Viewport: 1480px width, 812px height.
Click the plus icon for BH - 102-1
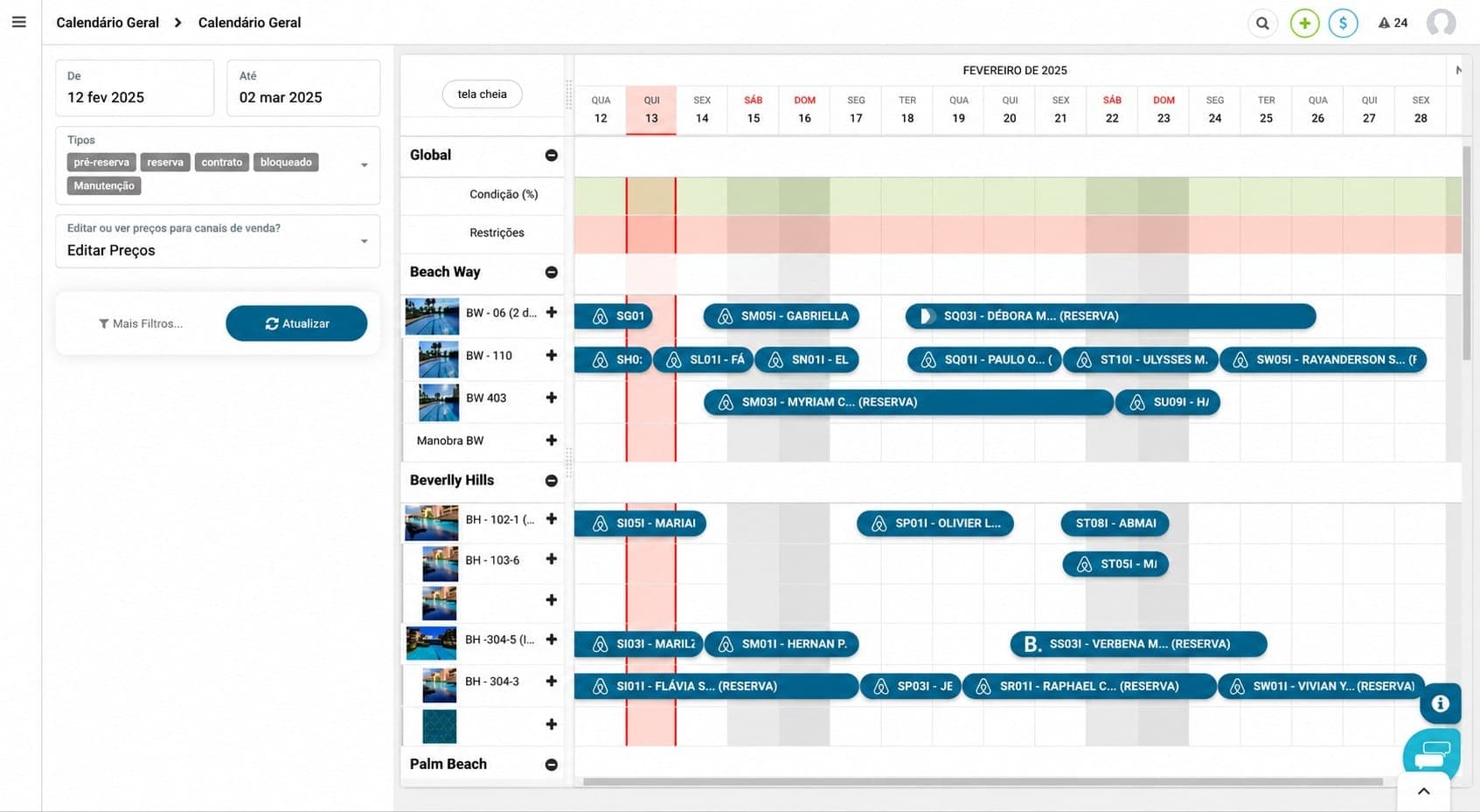pyautogui.click(x=552, y=518)
